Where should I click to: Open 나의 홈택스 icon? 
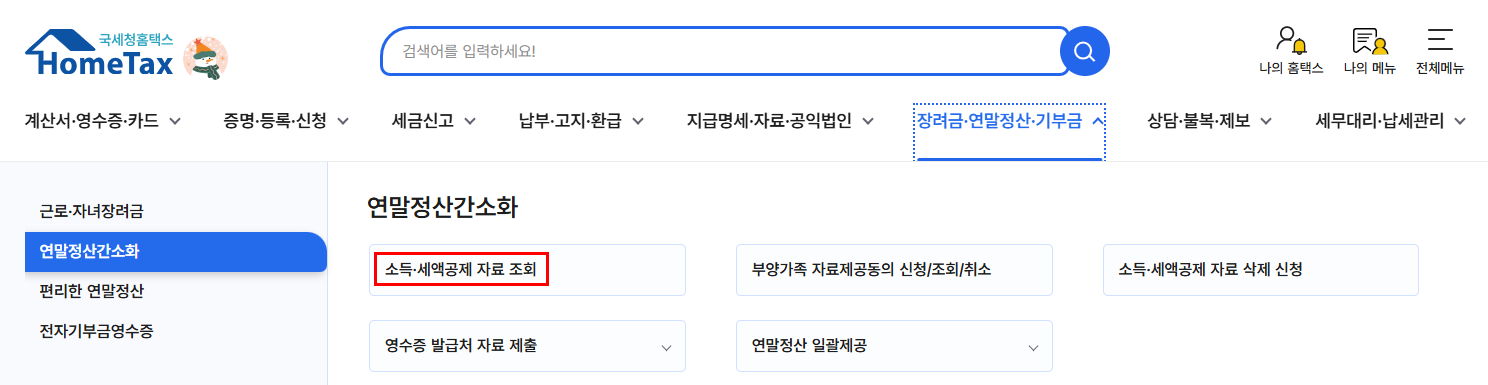click(1291, 51)
